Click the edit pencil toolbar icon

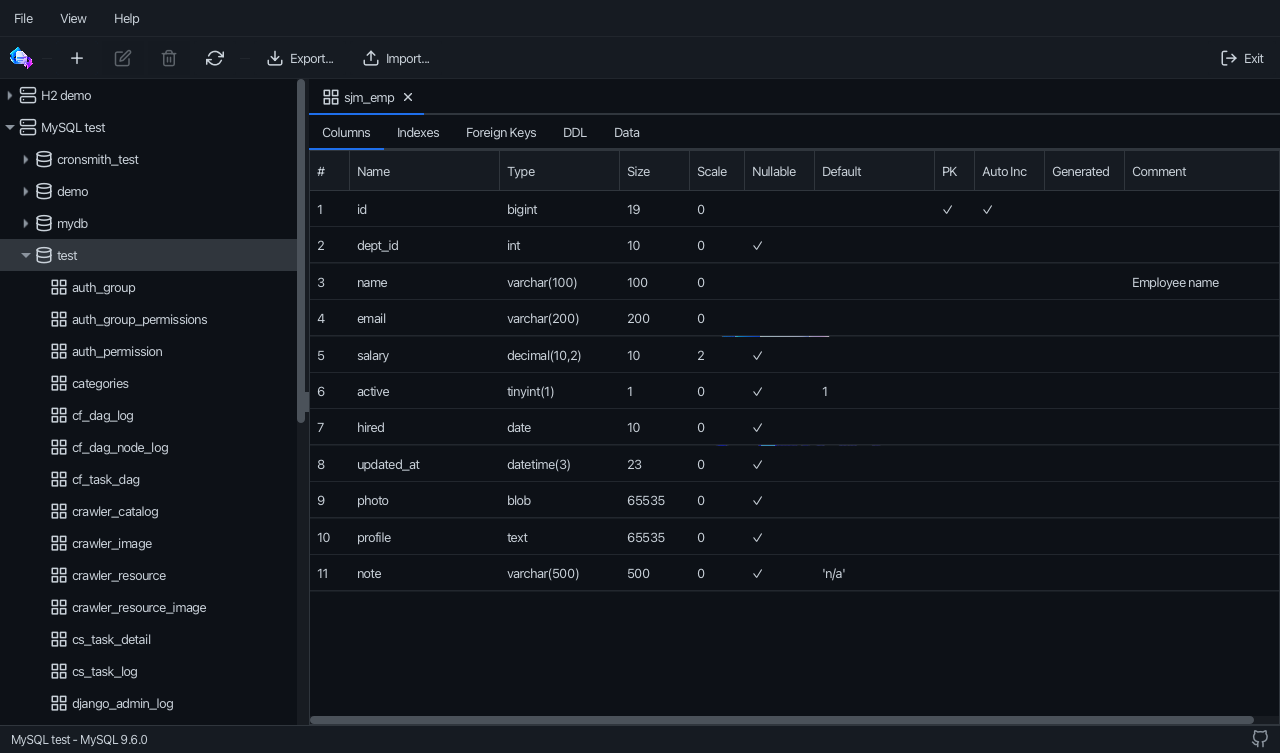[123, 58]
